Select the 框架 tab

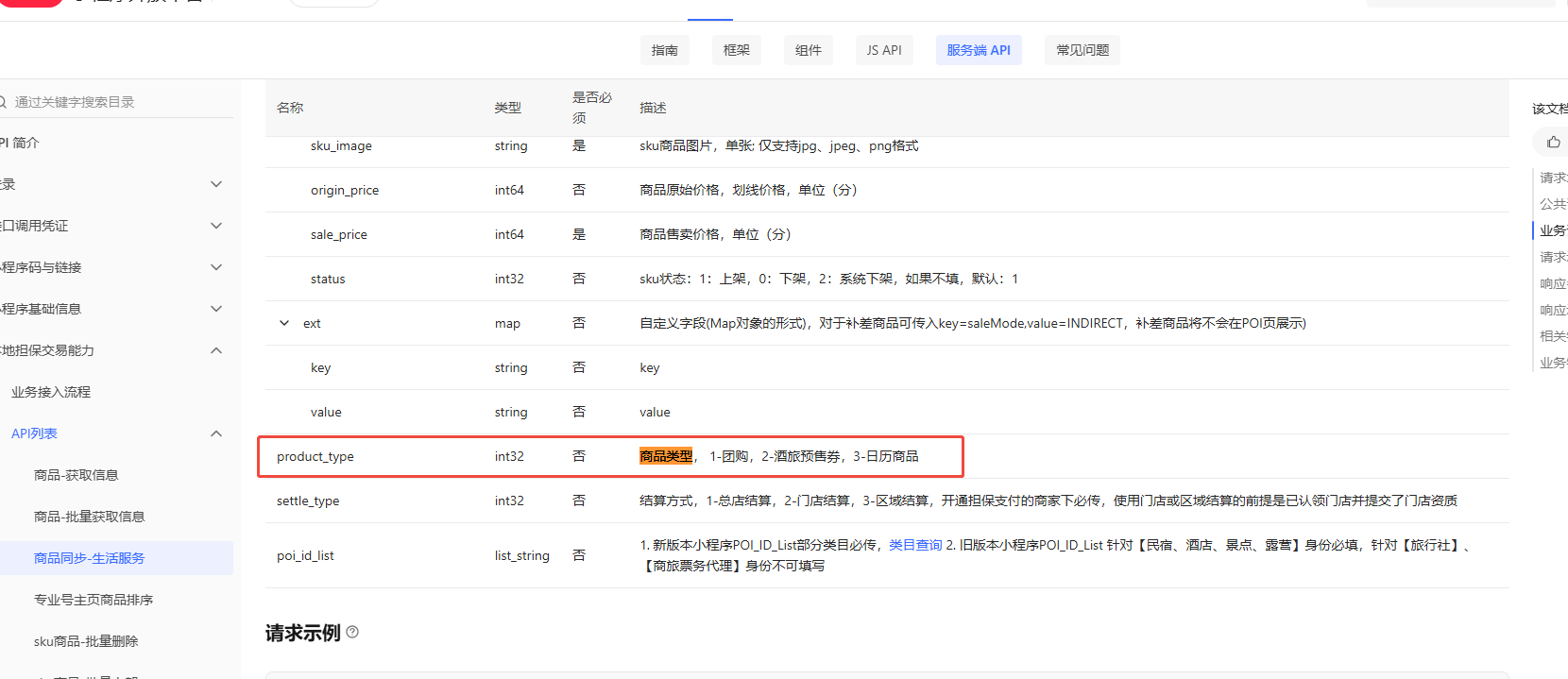pyautogui.click(x=736, y=50)
